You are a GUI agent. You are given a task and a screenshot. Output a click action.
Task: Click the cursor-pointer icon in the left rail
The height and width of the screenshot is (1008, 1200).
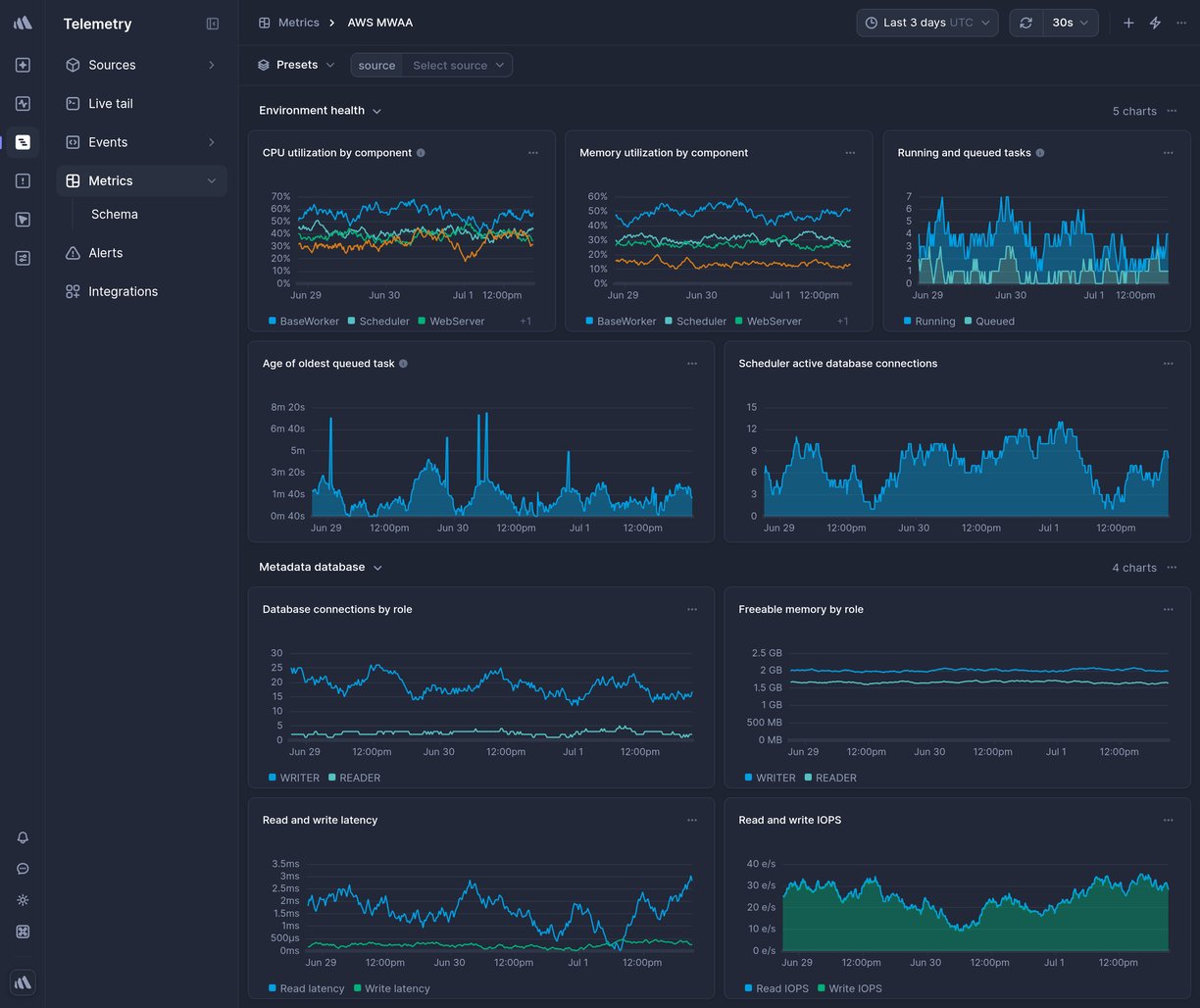tap(23, 220)
